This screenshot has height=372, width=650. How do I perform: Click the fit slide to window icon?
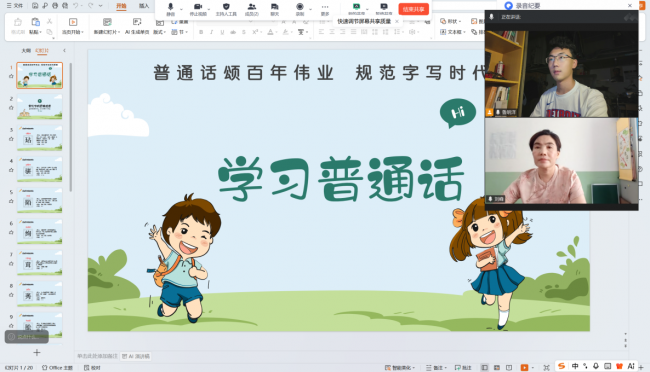(547, 367)
